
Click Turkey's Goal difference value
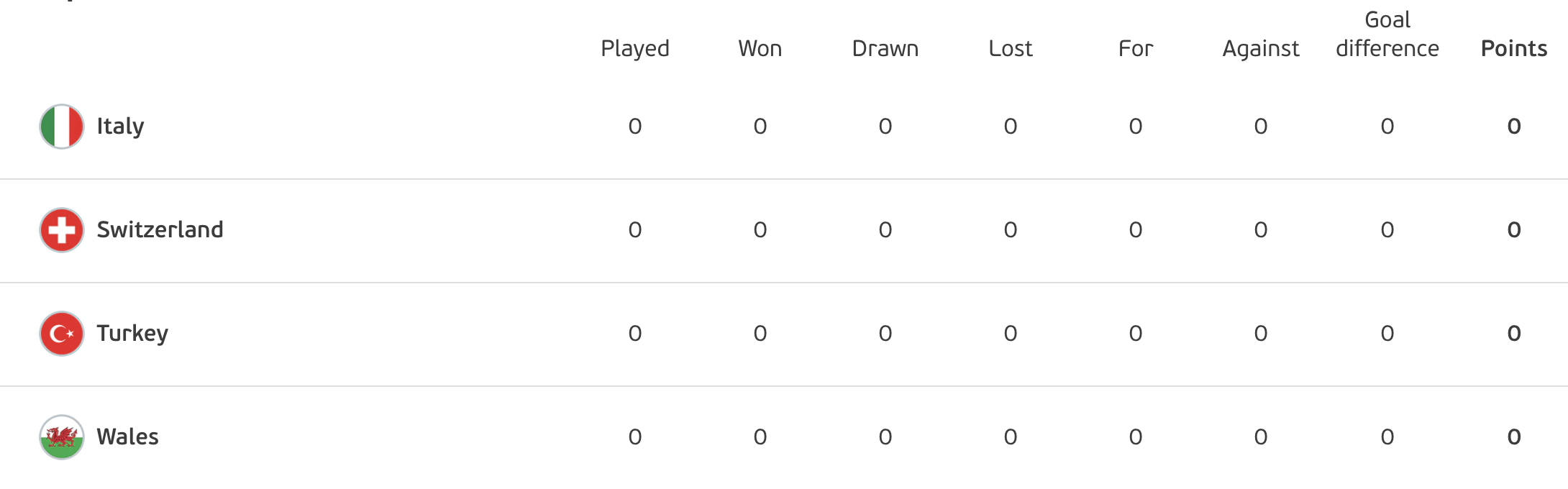1387,334
